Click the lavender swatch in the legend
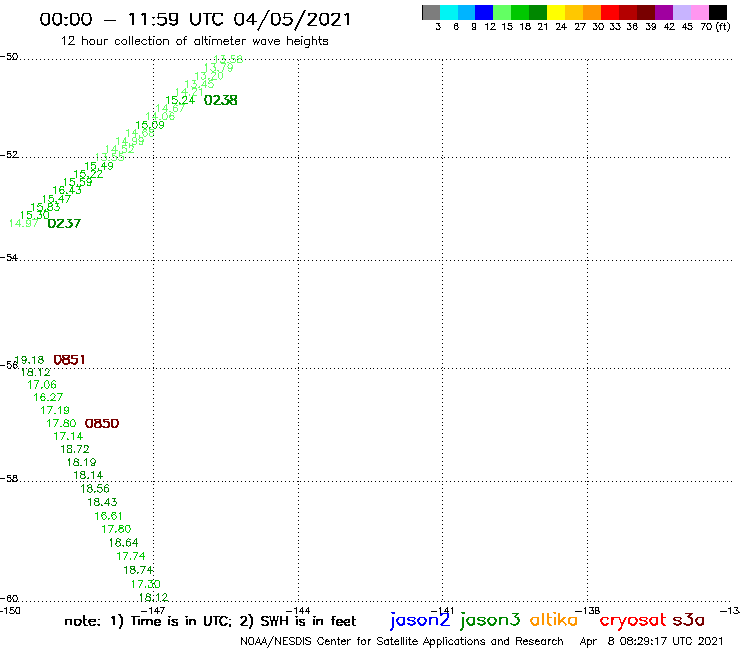Viewport: 740px width, 650px height. tap(682, 12)
